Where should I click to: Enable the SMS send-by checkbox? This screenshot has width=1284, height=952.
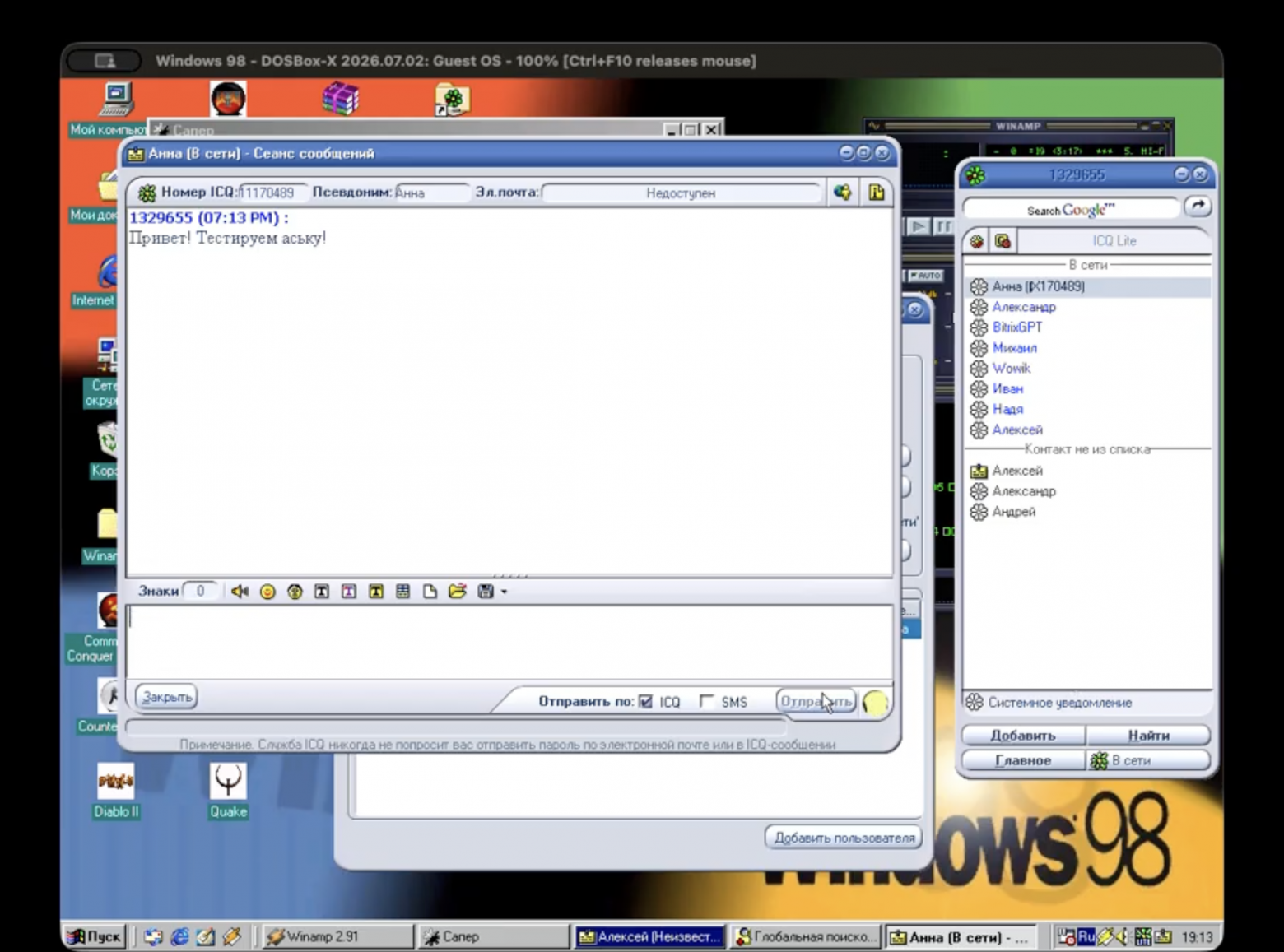coord(706,701)
